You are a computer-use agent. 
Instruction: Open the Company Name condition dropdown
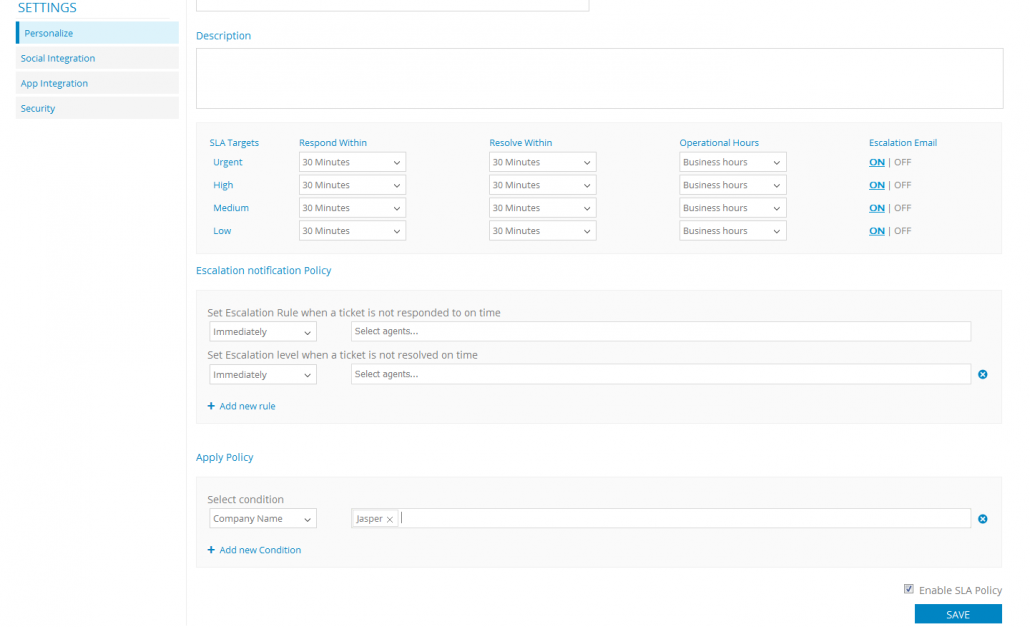click(263, 519)
